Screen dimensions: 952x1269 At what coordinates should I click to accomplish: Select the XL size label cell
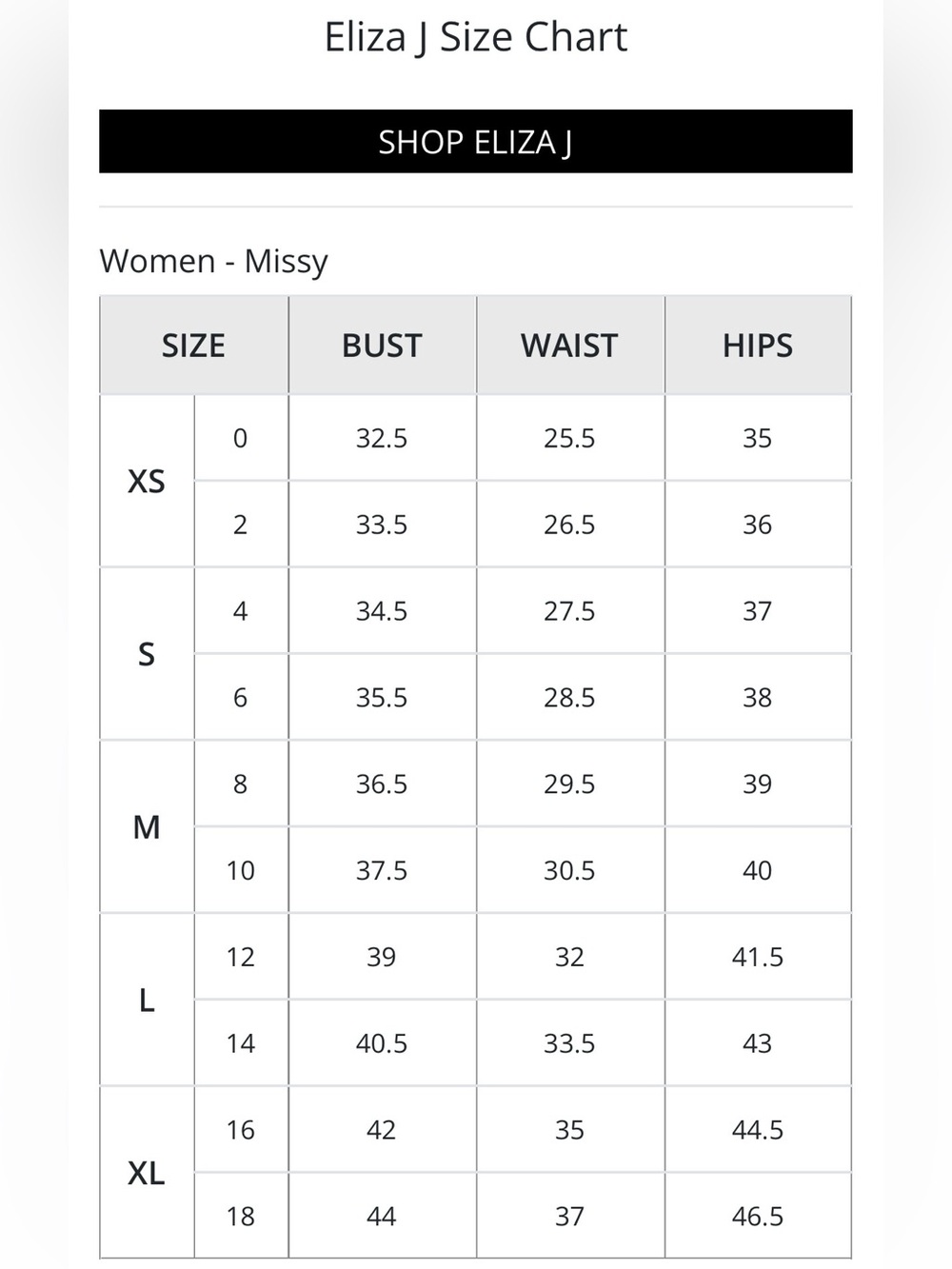(x=147, y=1173)
